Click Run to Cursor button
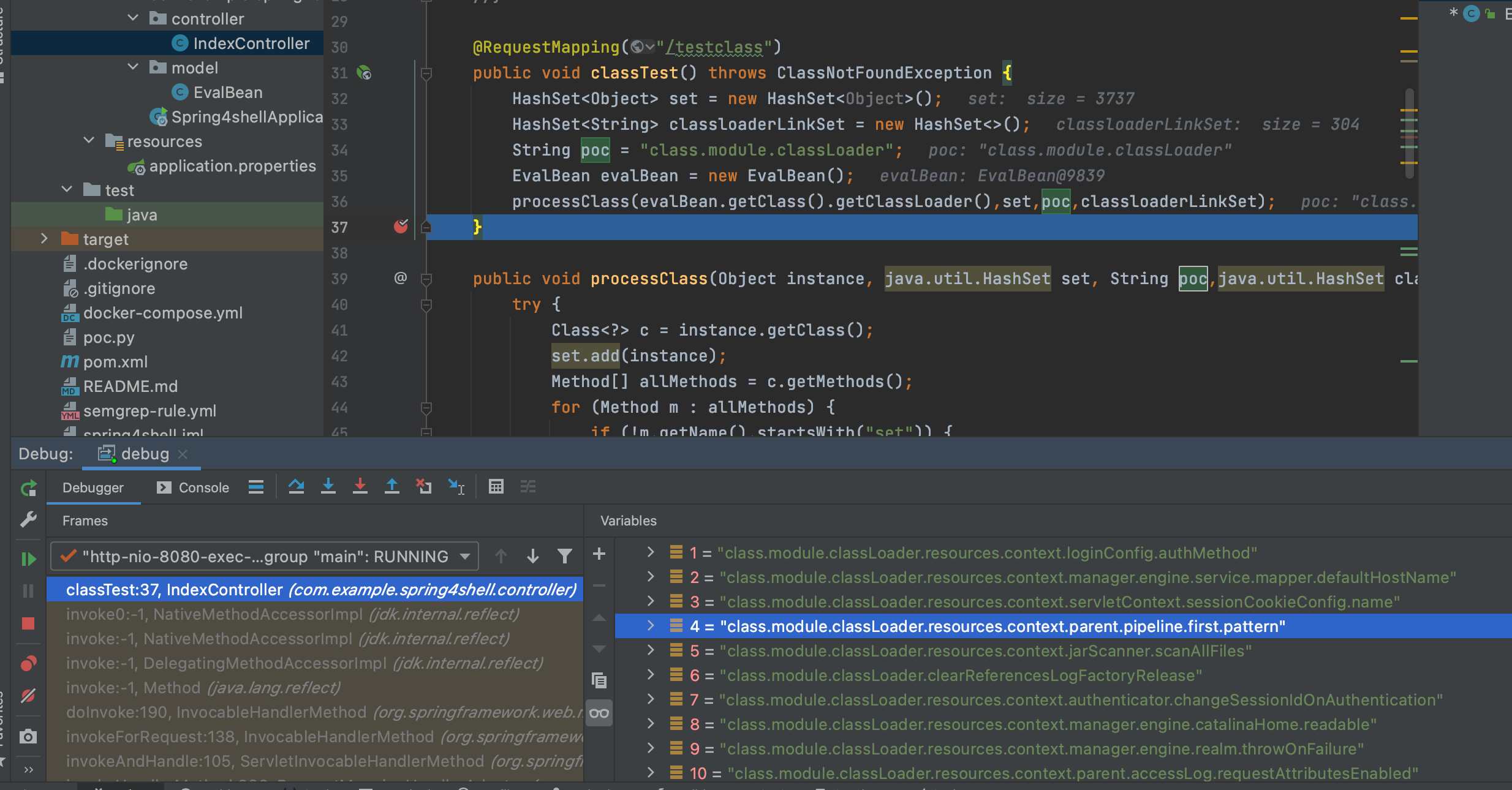This screenshot has width=1512, height=790. (456, 487)
